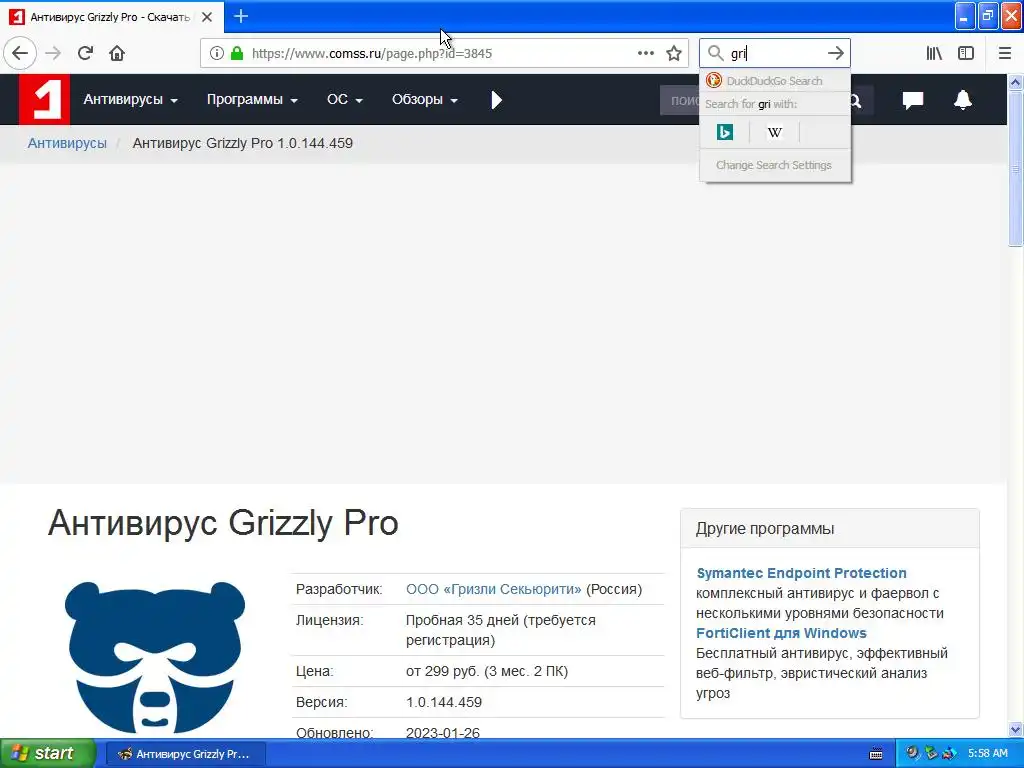
Task: Select the Антивирус Grizzly Pr... taskbar button
Action: point(185,754)
